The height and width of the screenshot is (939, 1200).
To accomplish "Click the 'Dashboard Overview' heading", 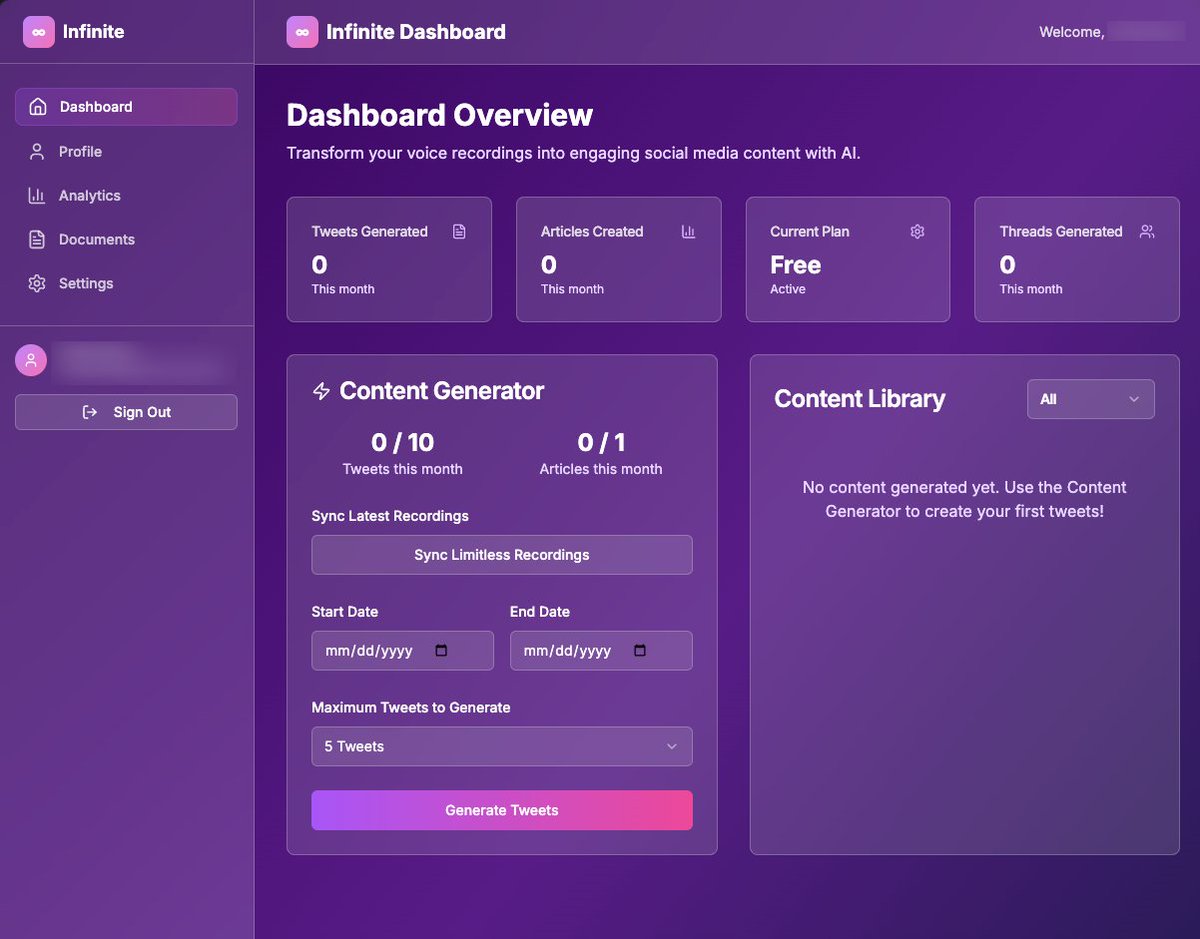I will click(440, 115).
